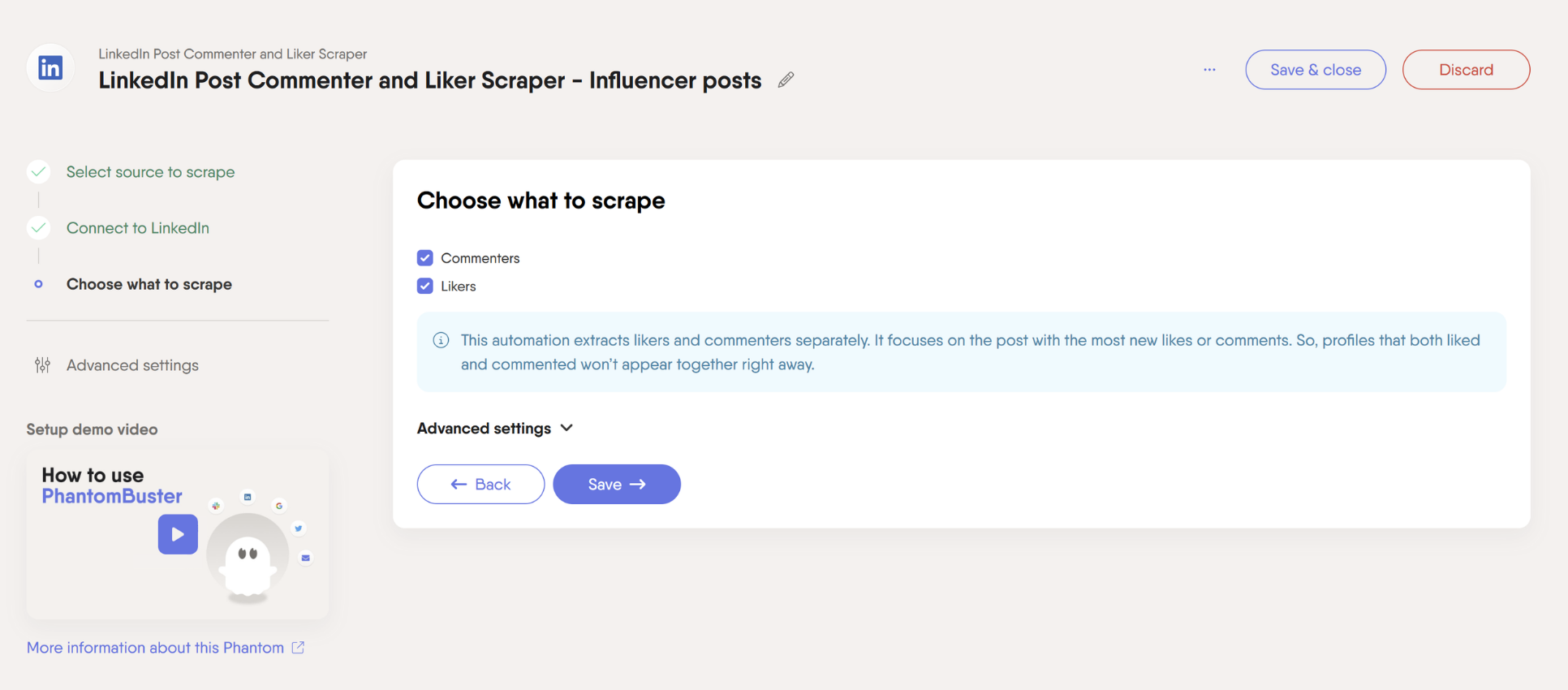Uncheck the Likers checkbox
Viewport: 1568px width, 690px height.
pos(424,286)
